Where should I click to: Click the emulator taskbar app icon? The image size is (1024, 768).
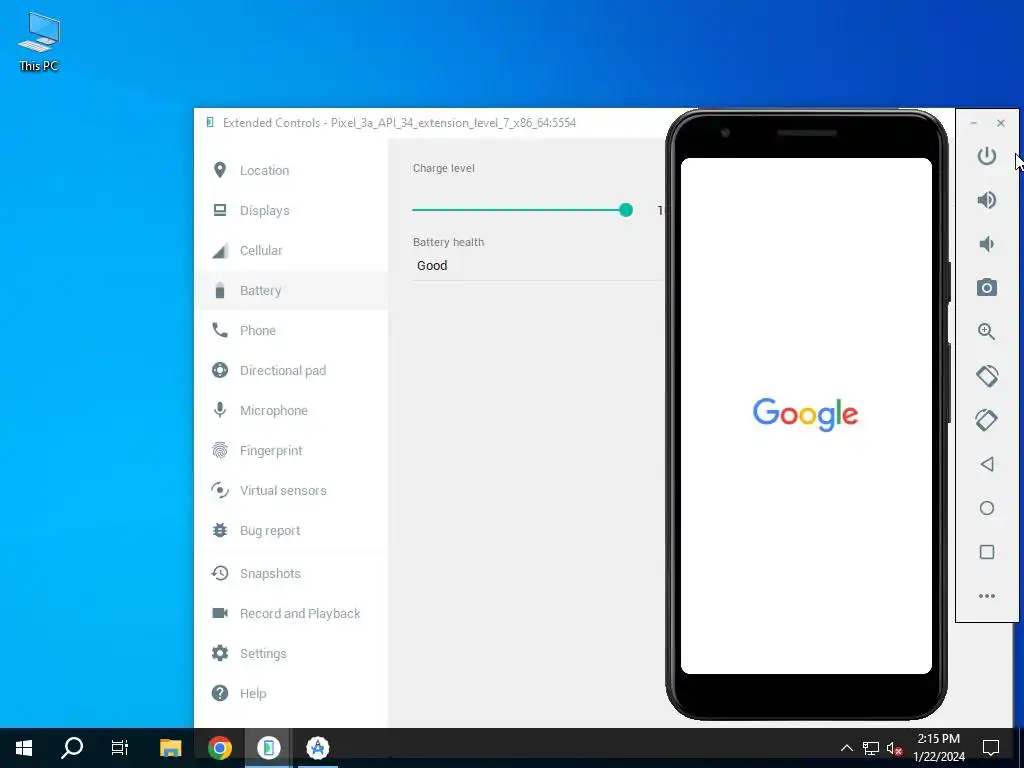pos(268,748)
